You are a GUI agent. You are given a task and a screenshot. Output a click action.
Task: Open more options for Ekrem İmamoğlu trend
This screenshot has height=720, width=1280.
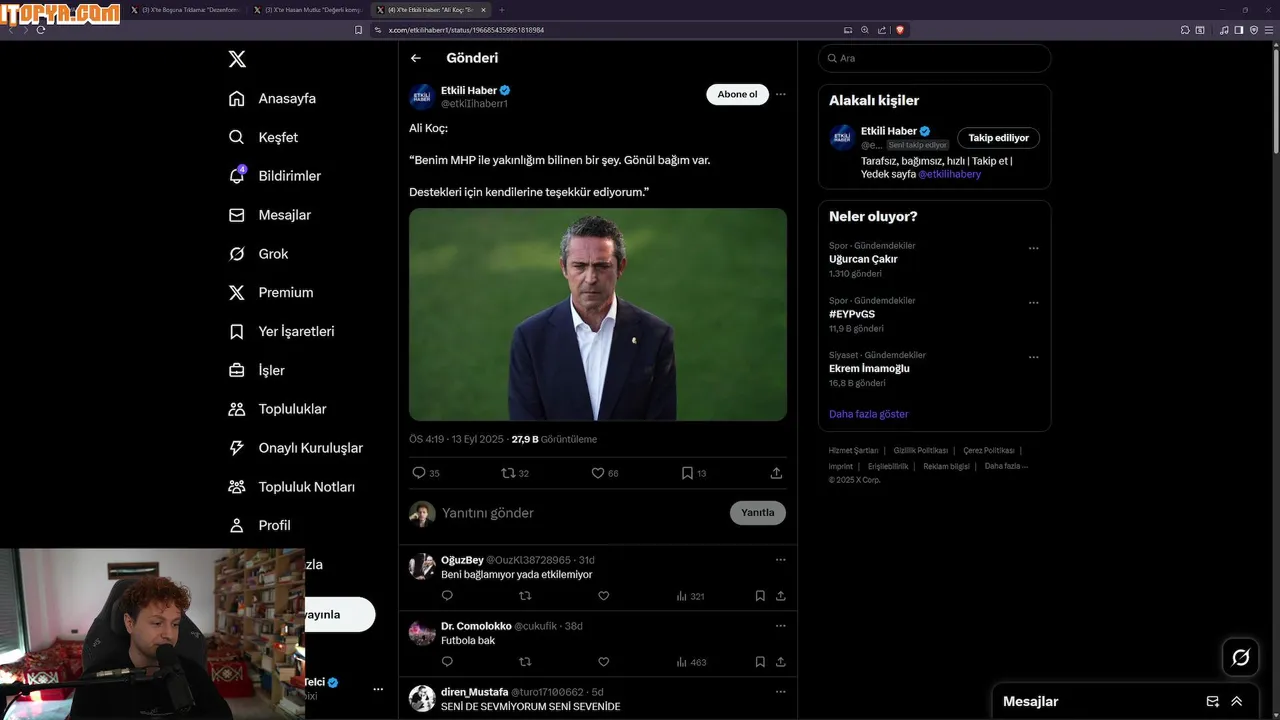pyautogui.click(x=1033, y=357)
